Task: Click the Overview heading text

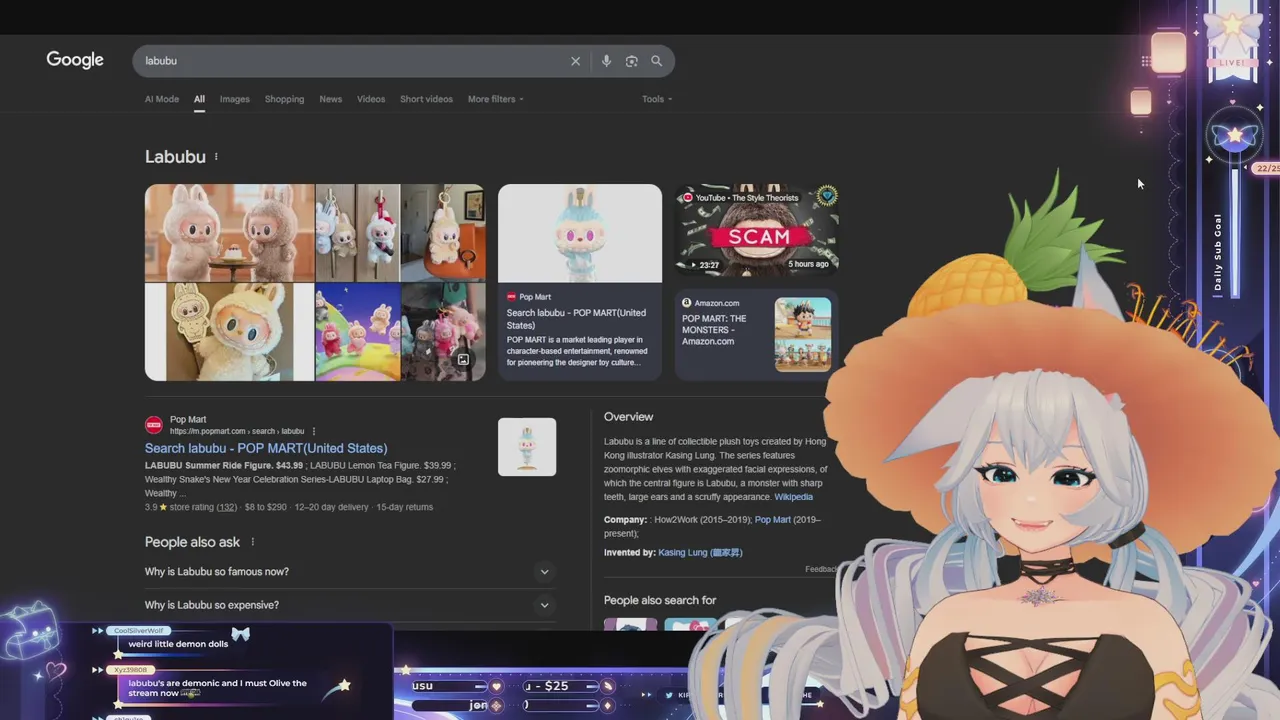Action: [628, 417]
